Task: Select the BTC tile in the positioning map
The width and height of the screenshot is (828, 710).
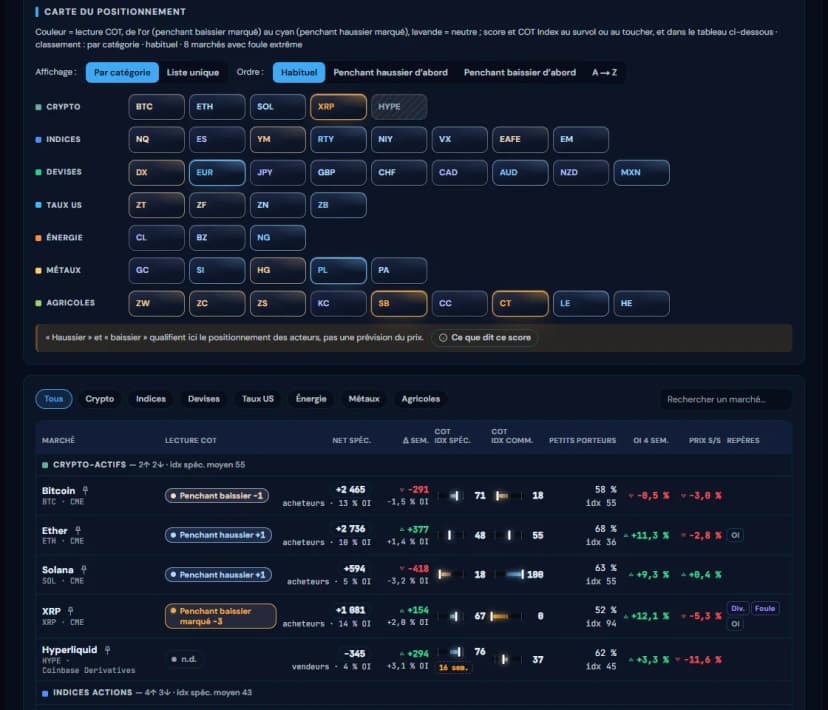Action: pos(156,107)
